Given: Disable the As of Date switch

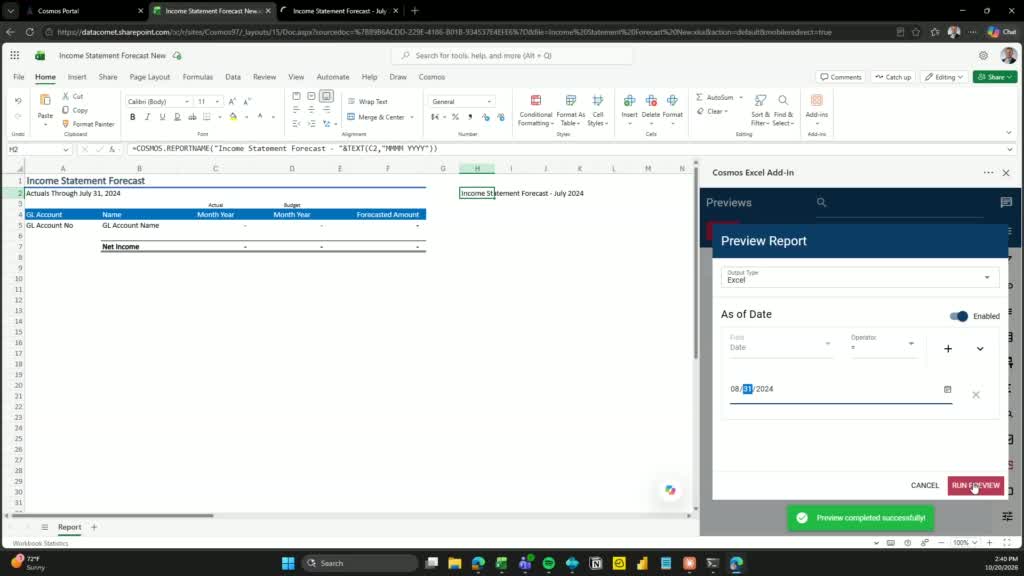Looking at the screenshot, I should (x=959, y=316).
